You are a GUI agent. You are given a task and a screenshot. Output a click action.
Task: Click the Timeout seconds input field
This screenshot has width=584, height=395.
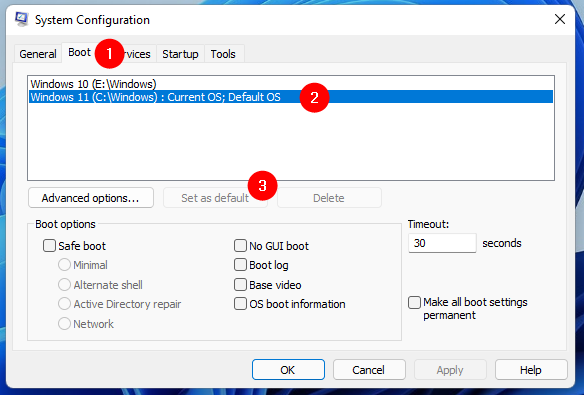442,243
